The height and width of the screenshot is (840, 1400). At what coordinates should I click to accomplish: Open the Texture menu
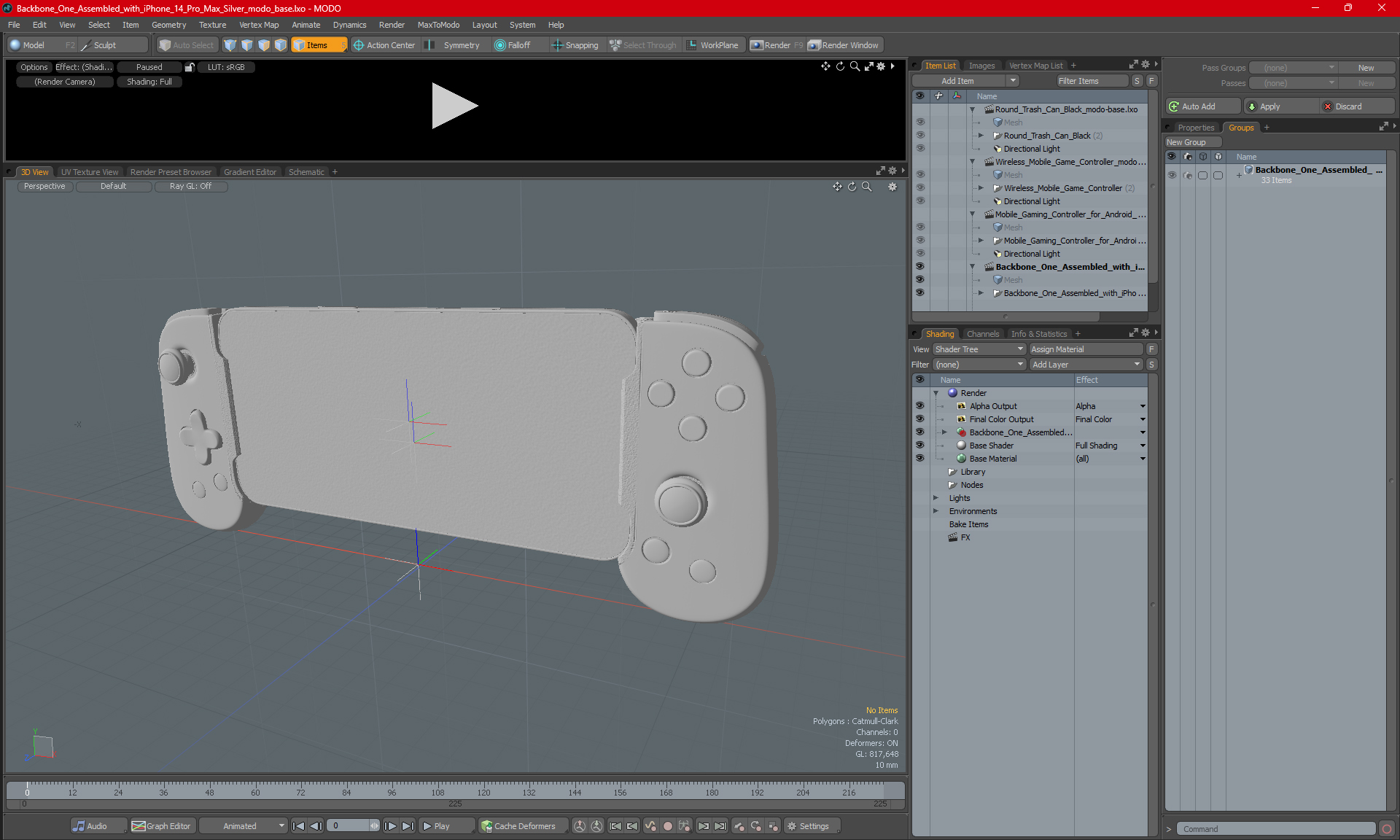tap(212, 25)
